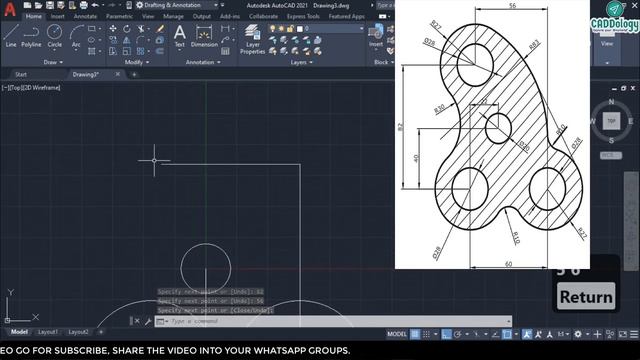Click the Copy tool icon
The image size is (640, 360).
[x=113, y=40]
